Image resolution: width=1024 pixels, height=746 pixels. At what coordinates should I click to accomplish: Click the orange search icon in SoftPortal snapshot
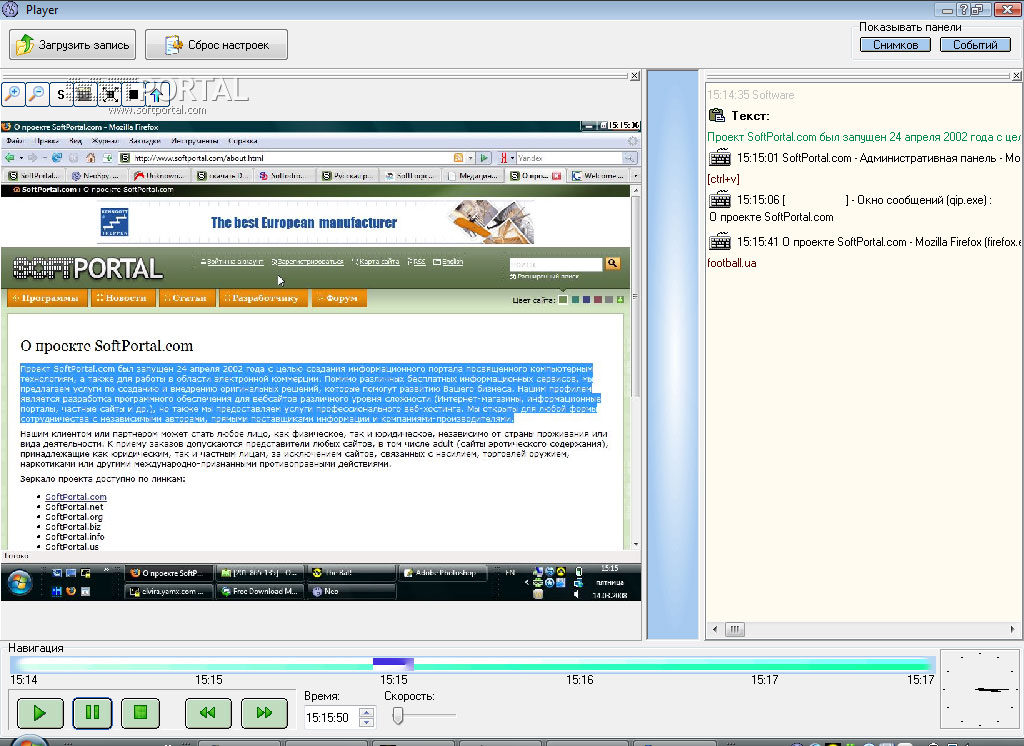click(613, 263)
